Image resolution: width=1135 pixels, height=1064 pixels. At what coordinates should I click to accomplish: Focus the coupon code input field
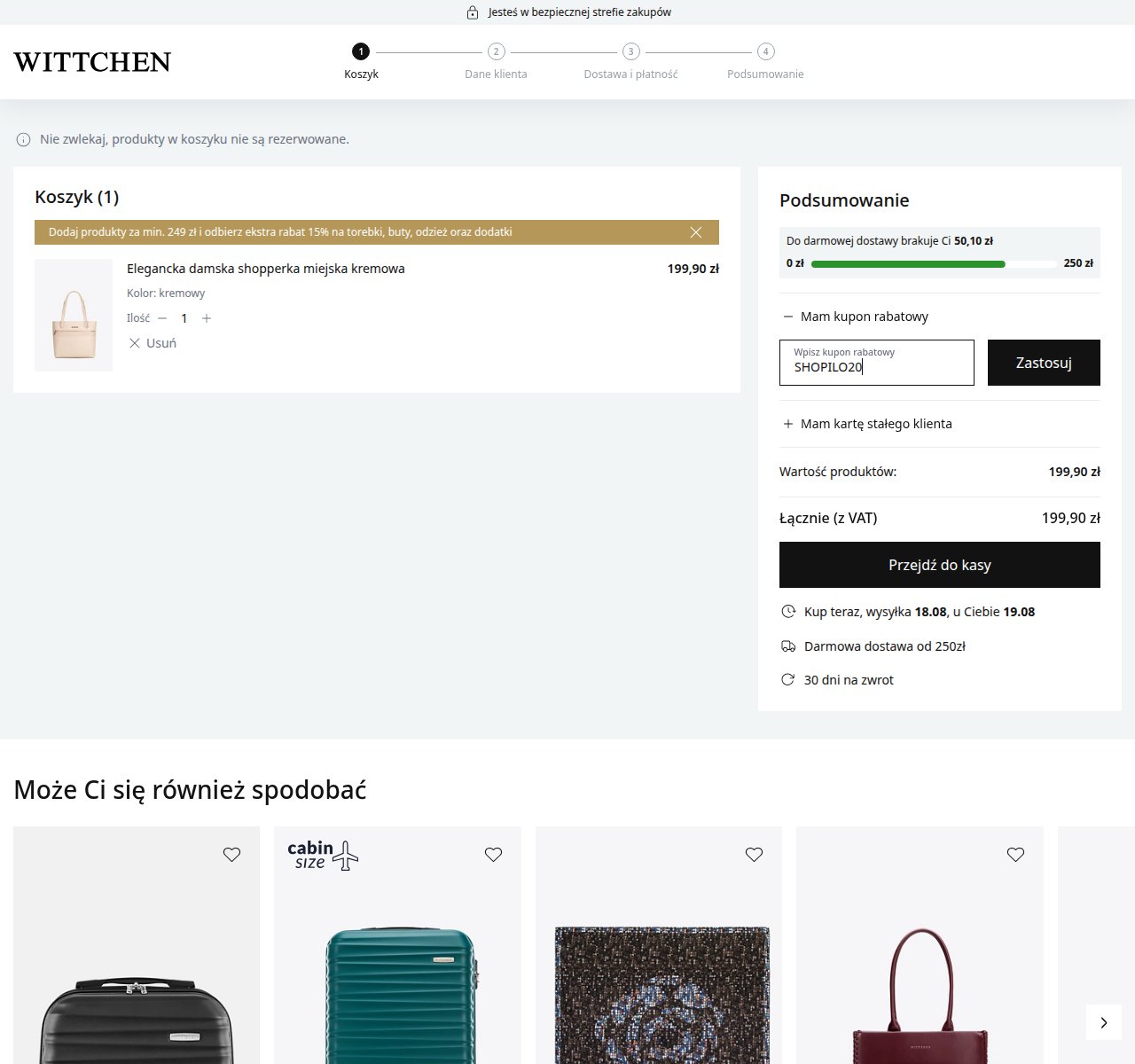click(x=877, y=363)
